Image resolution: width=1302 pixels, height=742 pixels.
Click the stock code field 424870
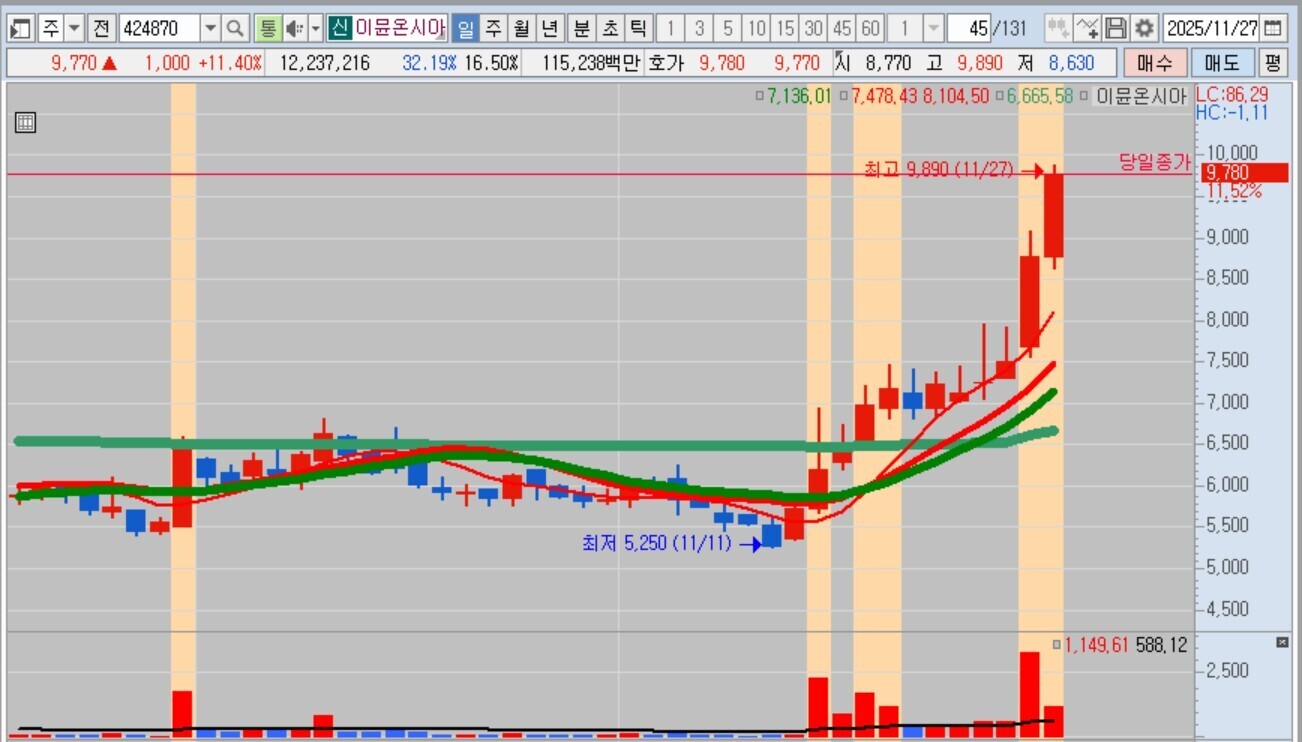coord(159,28)
